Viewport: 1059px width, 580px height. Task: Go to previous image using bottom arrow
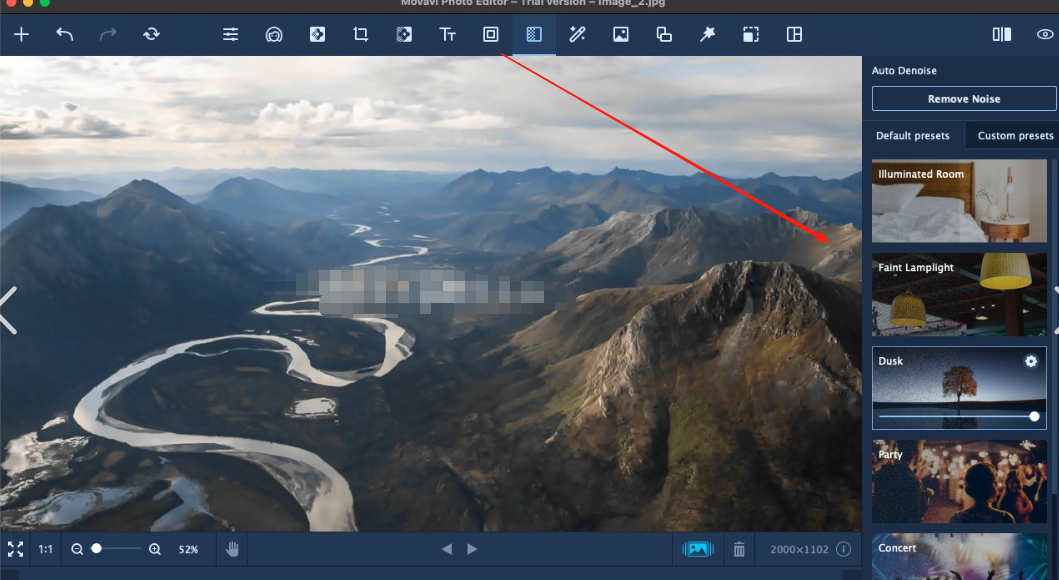[x=446, y=550]
